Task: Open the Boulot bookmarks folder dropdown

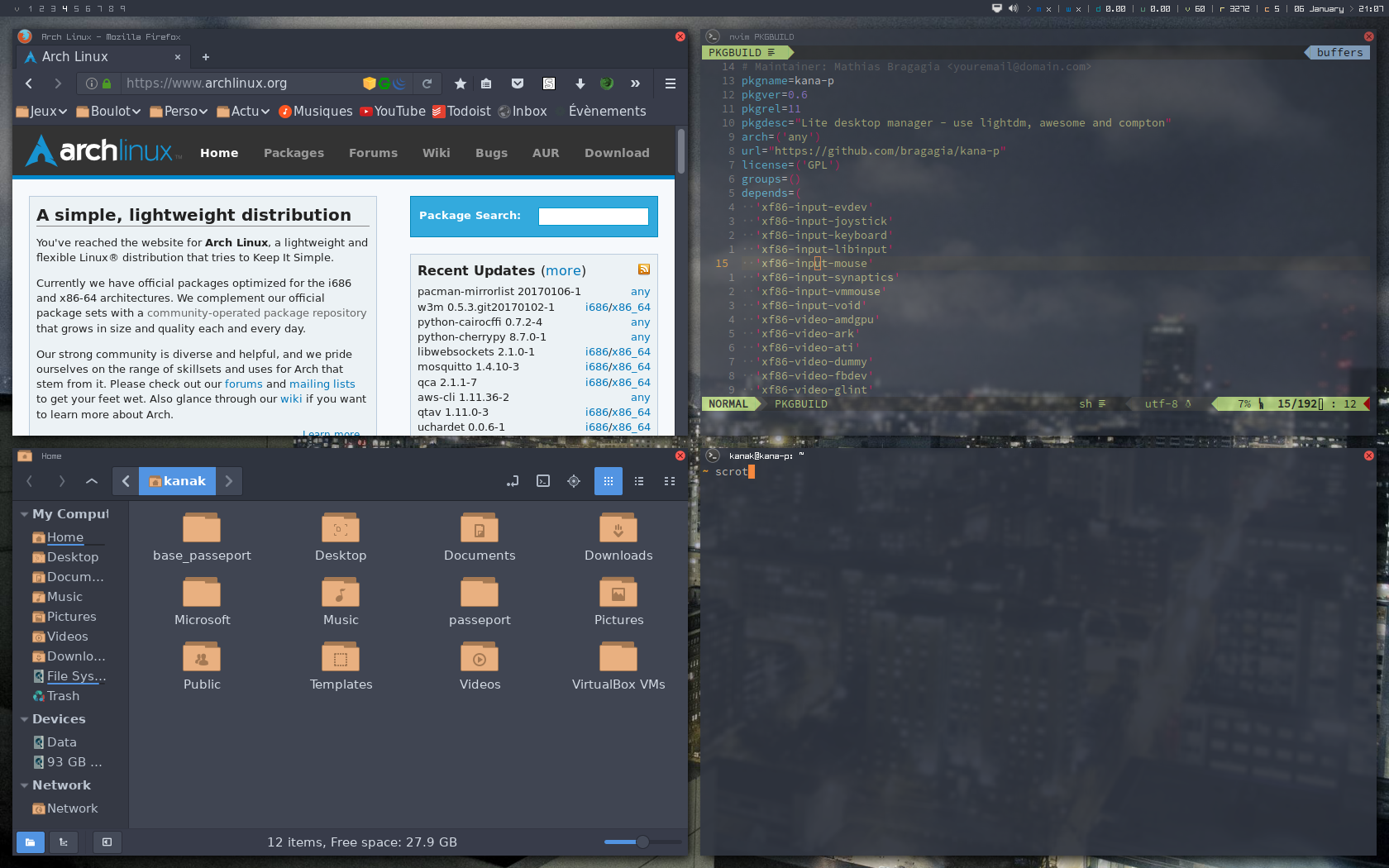Action: pos(108,112)
